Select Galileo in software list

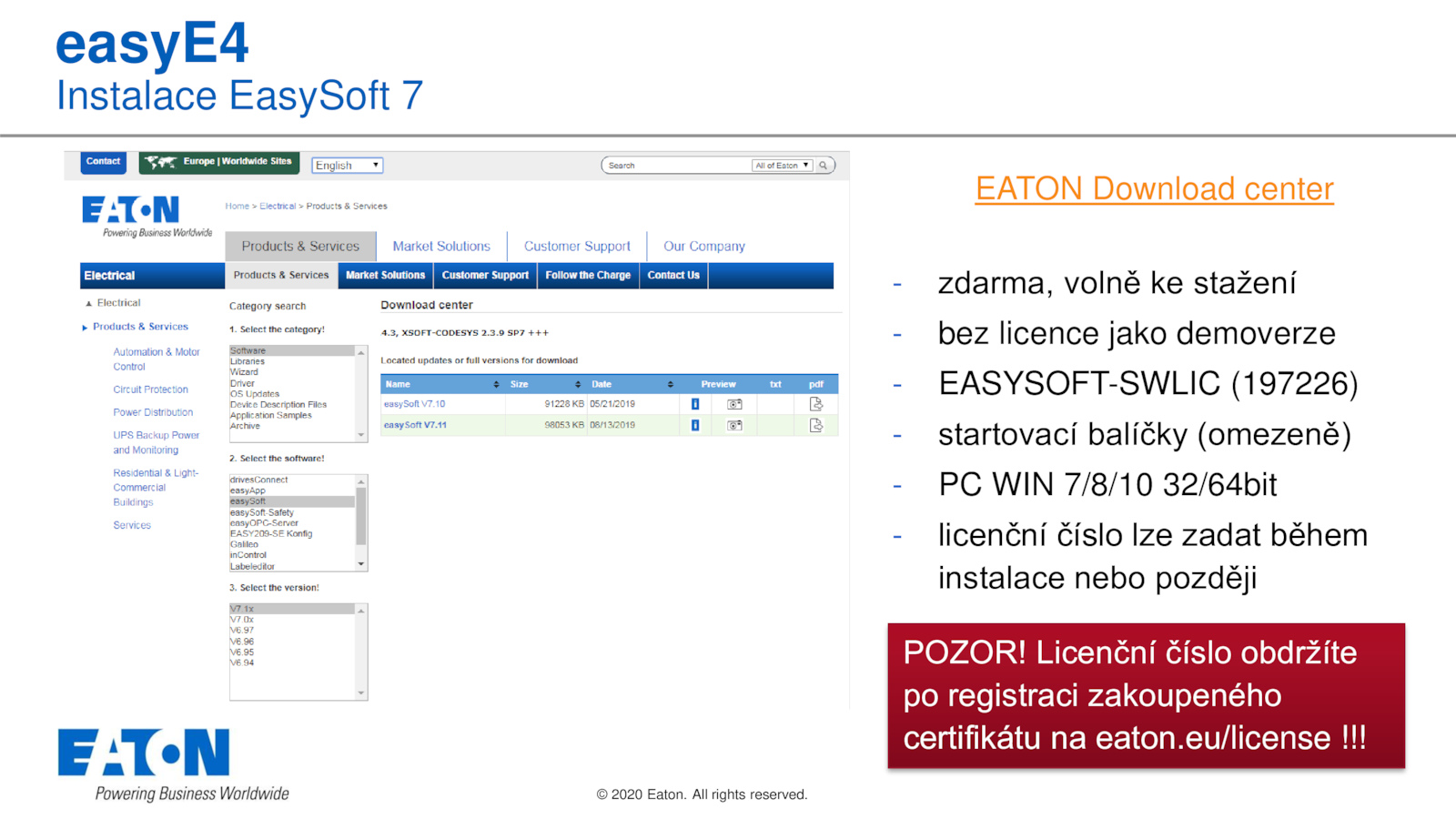point(244,544)
